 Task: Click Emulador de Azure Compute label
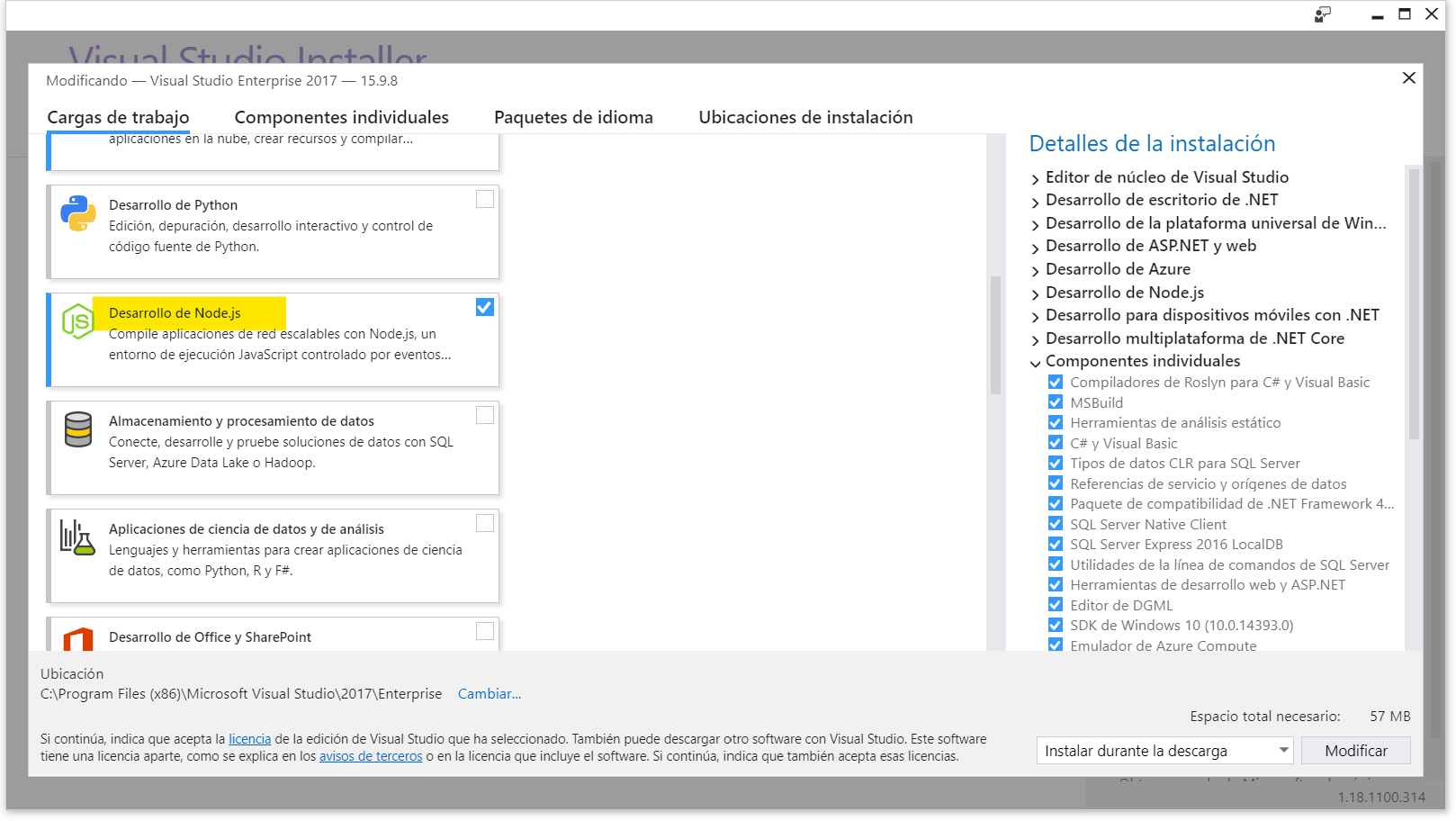(1163, 645)
